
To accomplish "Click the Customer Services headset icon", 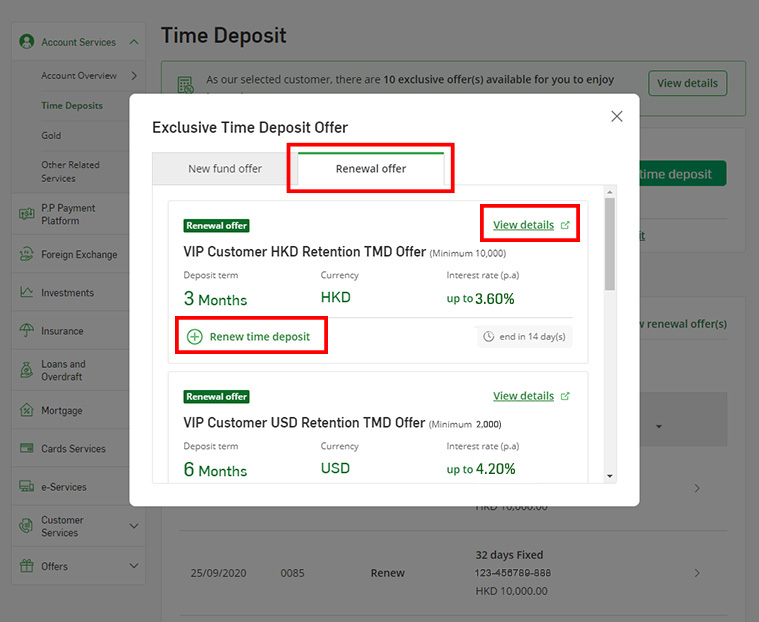I will click(x=27, y=526).
